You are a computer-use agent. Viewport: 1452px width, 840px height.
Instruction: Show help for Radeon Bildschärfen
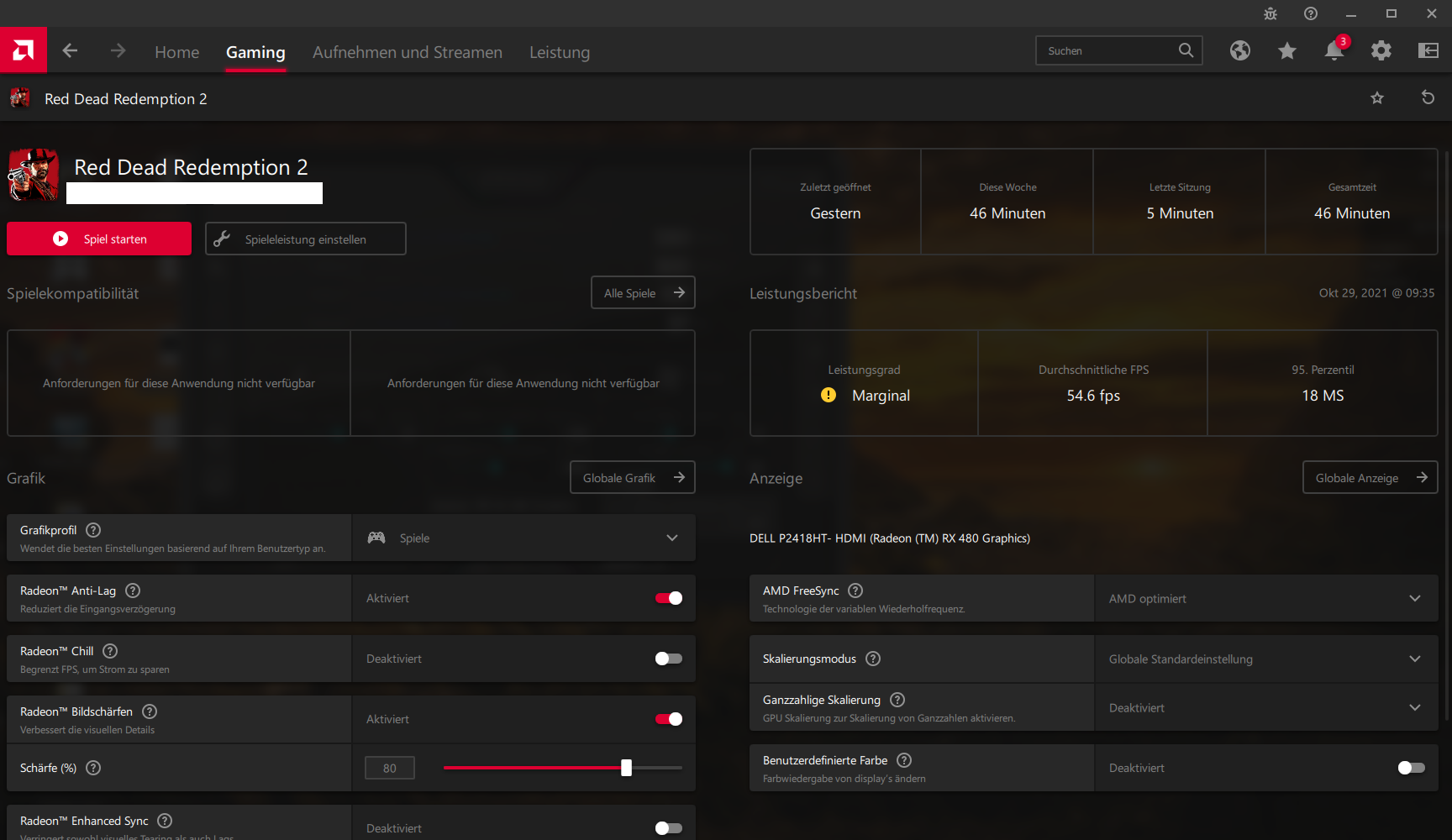pos(150,711)
